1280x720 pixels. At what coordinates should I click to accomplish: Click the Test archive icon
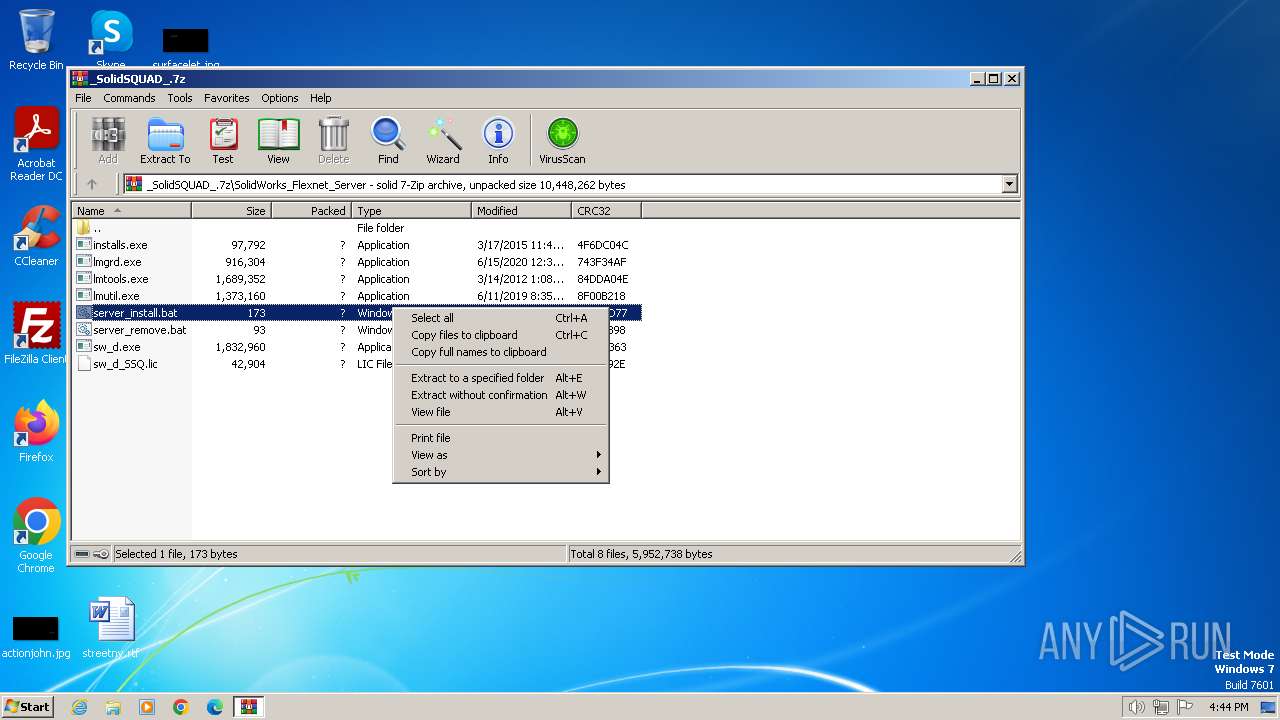pyautogui.click(x=223, y=140)
